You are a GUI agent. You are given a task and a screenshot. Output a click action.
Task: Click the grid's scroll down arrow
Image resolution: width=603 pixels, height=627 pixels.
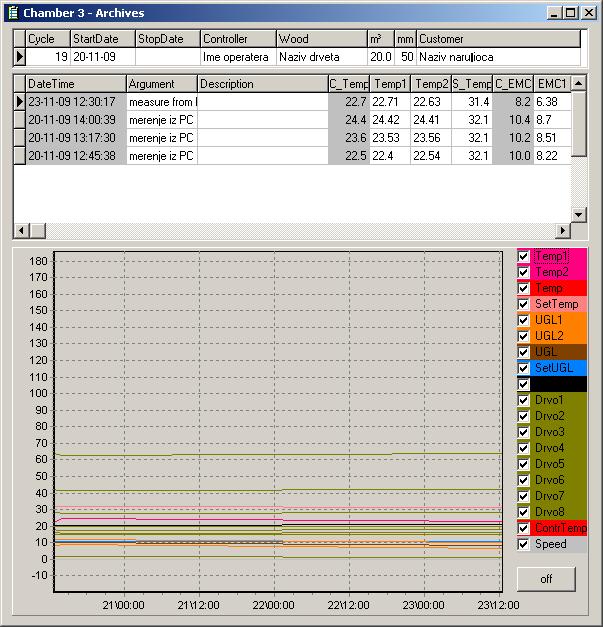tap(578, 215)
